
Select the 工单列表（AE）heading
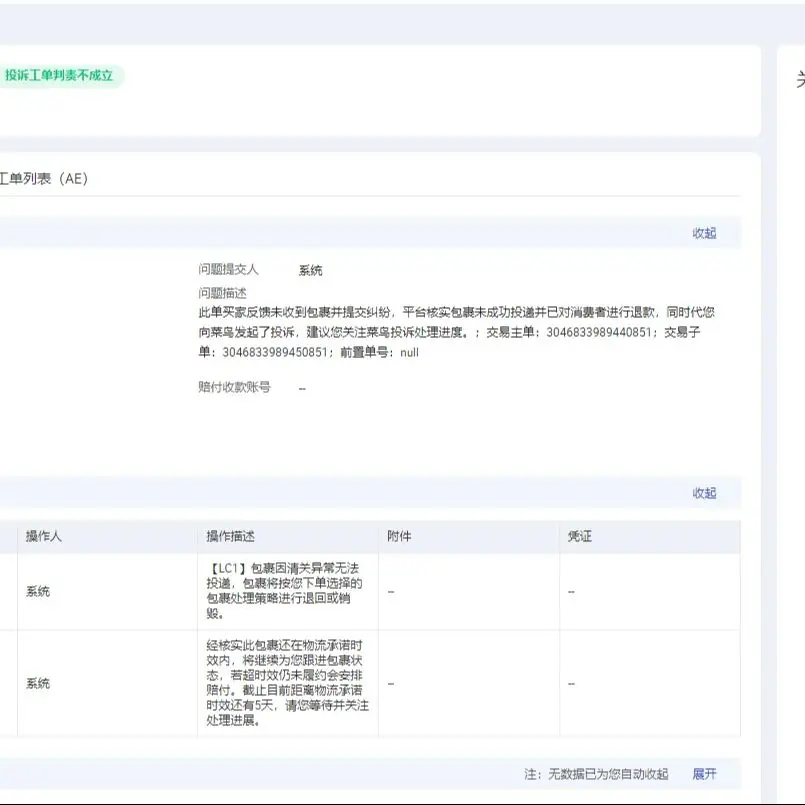pos(44,179)
